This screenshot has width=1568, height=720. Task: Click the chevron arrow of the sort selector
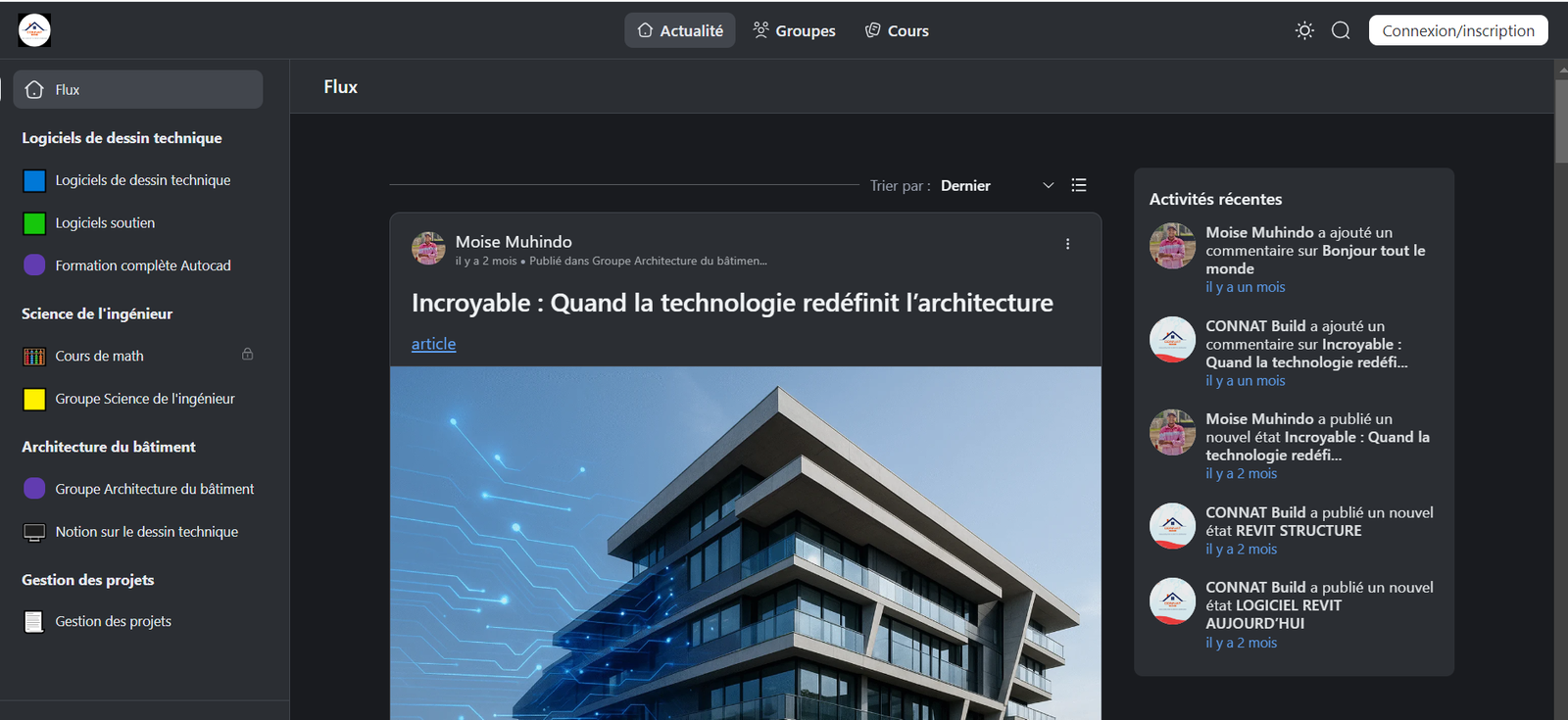click(1048, 185)
